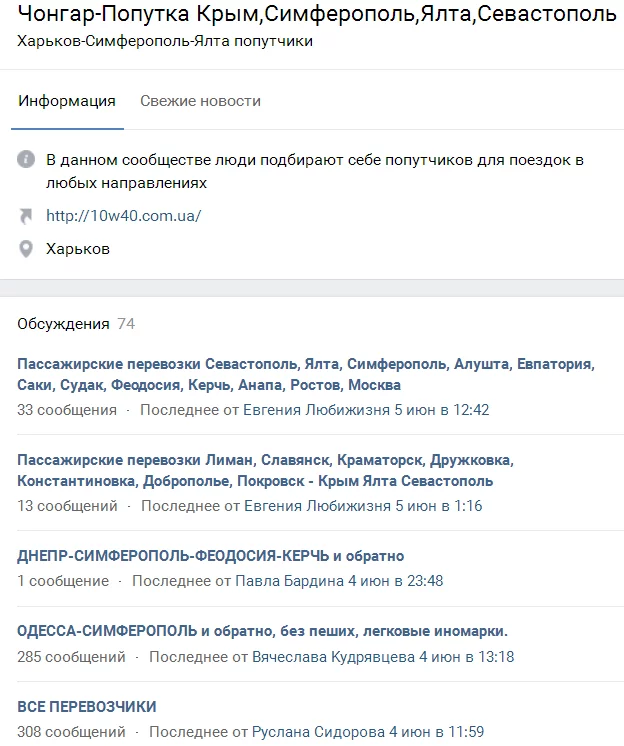Open the ОДЕССА-СИМФЕРОПОЛЬ discussion topic
Image resolution: width=624 pixels, height=746 pixels.
pyautogui.click(x=262, y=631)
